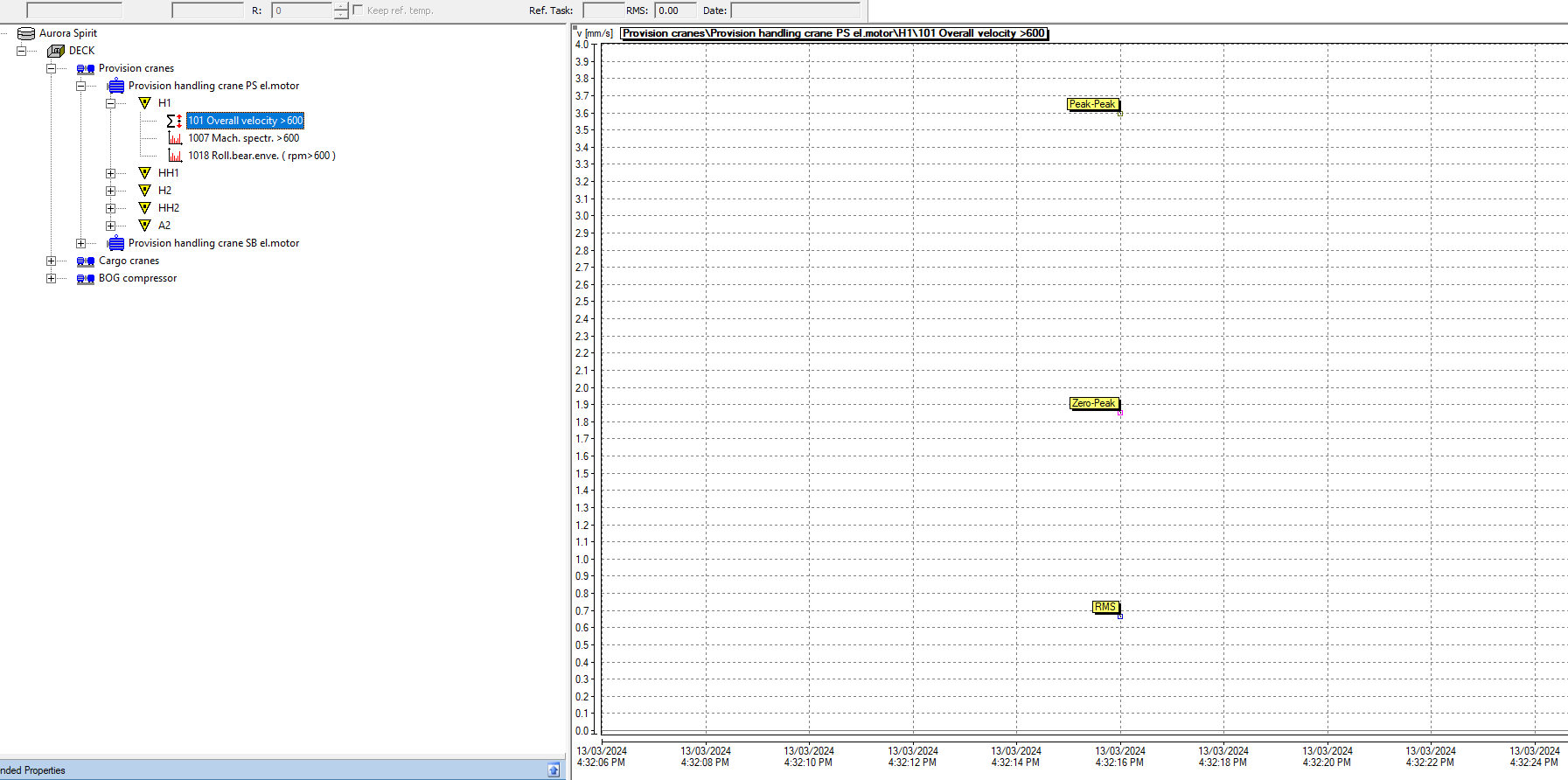Toggle the Keep ref. temp. checkbox

pos(358,10)
